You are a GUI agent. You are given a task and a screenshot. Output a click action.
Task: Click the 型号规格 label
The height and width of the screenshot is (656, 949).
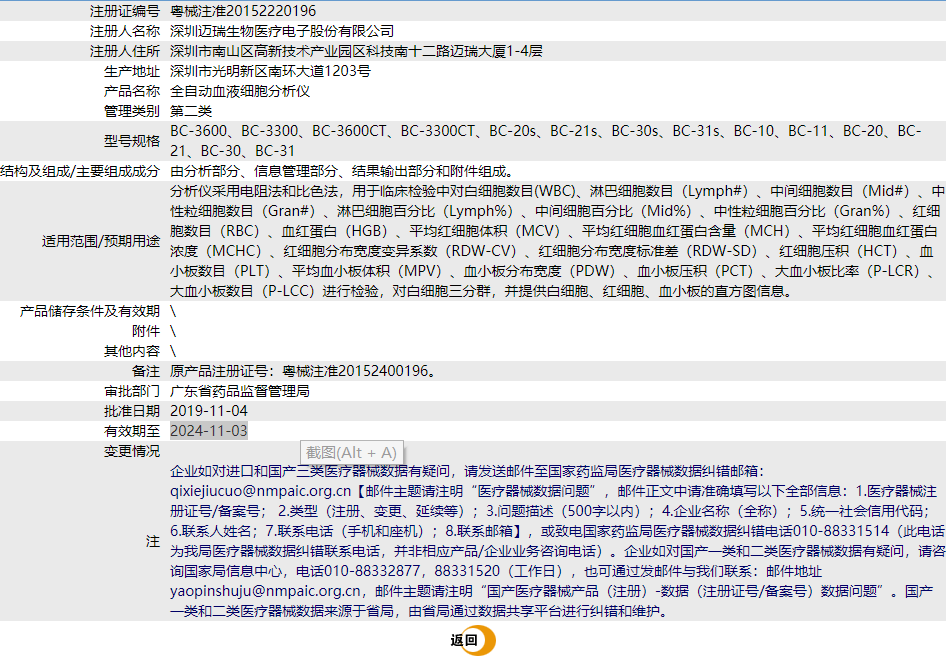point(132,141)
